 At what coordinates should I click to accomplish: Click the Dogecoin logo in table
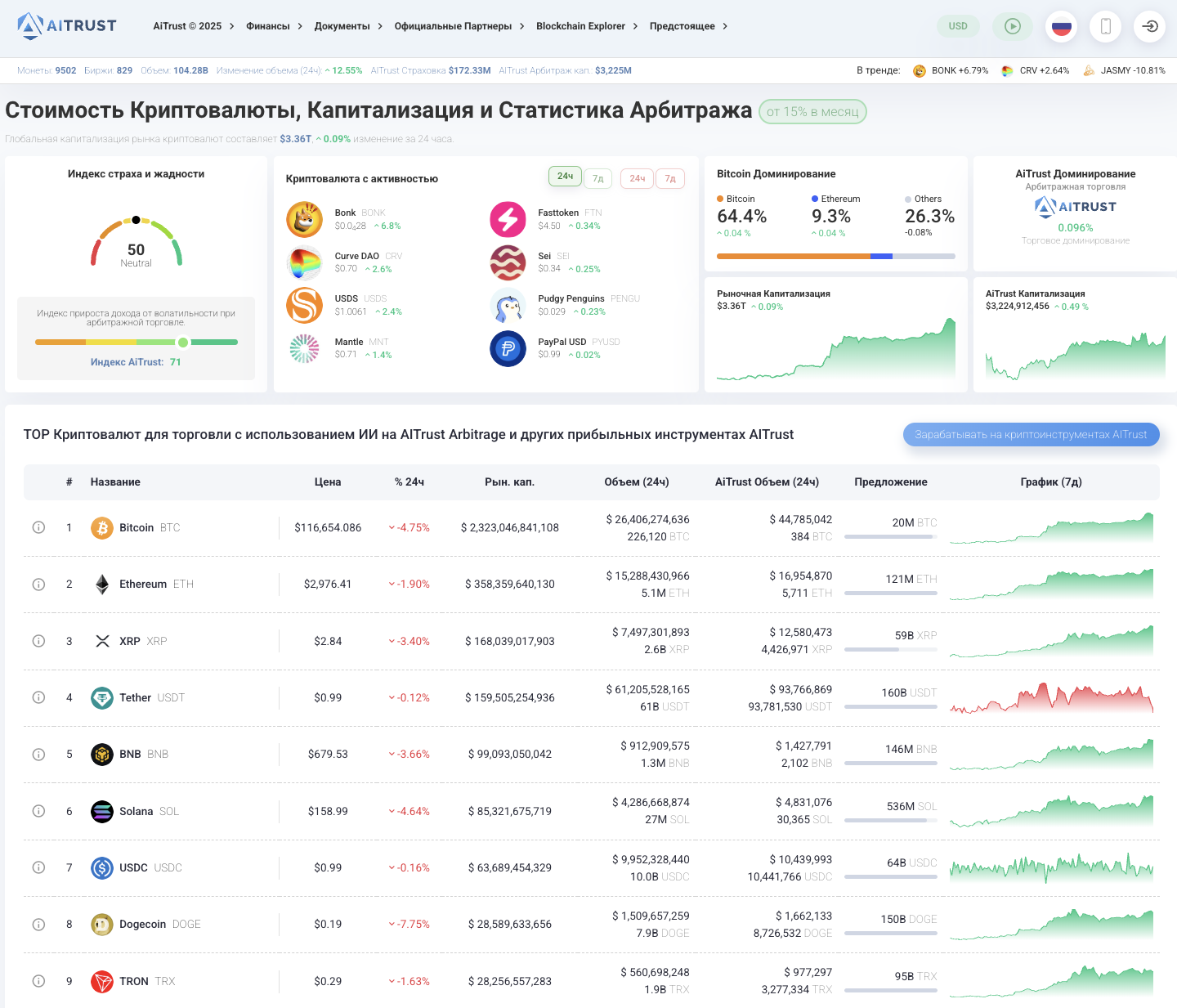coord(101,924)
